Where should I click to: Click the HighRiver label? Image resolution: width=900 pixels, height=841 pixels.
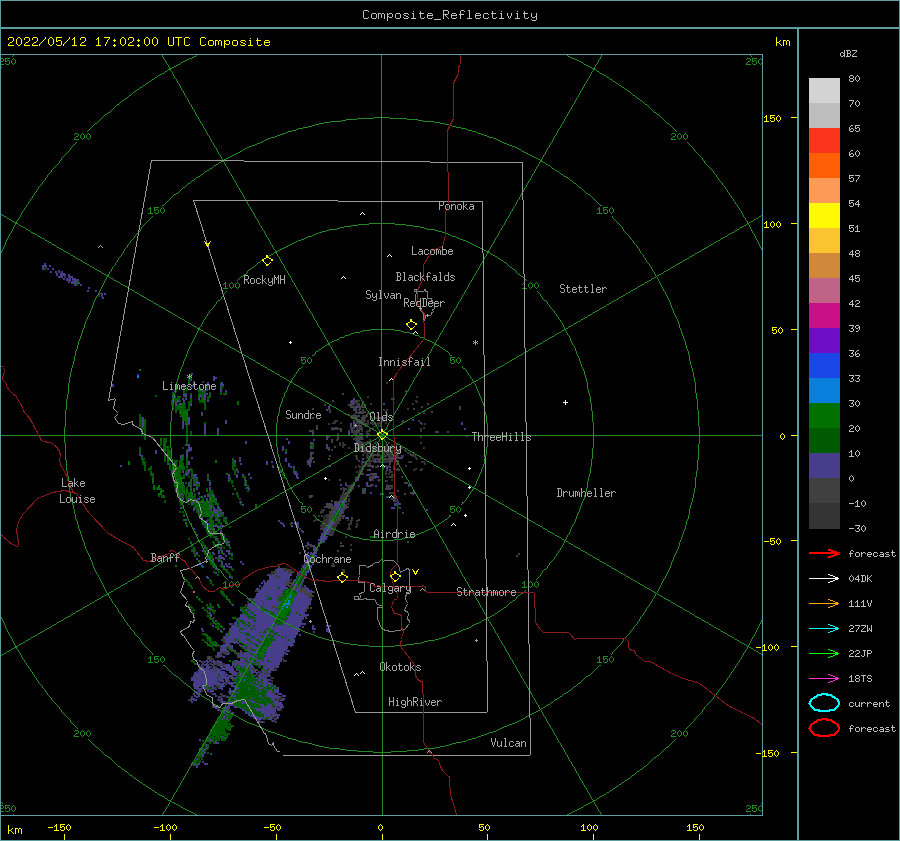(415, 702)
